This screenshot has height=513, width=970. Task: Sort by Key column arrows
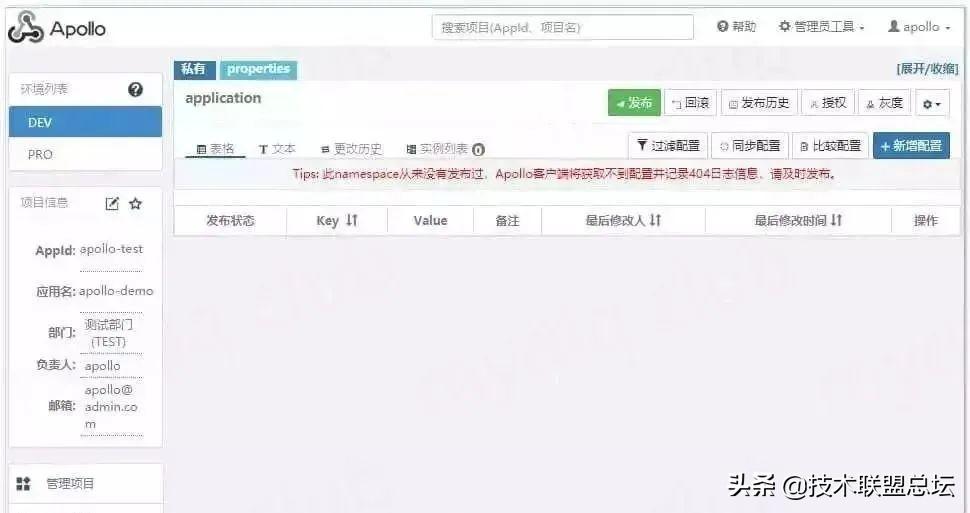(x=352, y=220)
